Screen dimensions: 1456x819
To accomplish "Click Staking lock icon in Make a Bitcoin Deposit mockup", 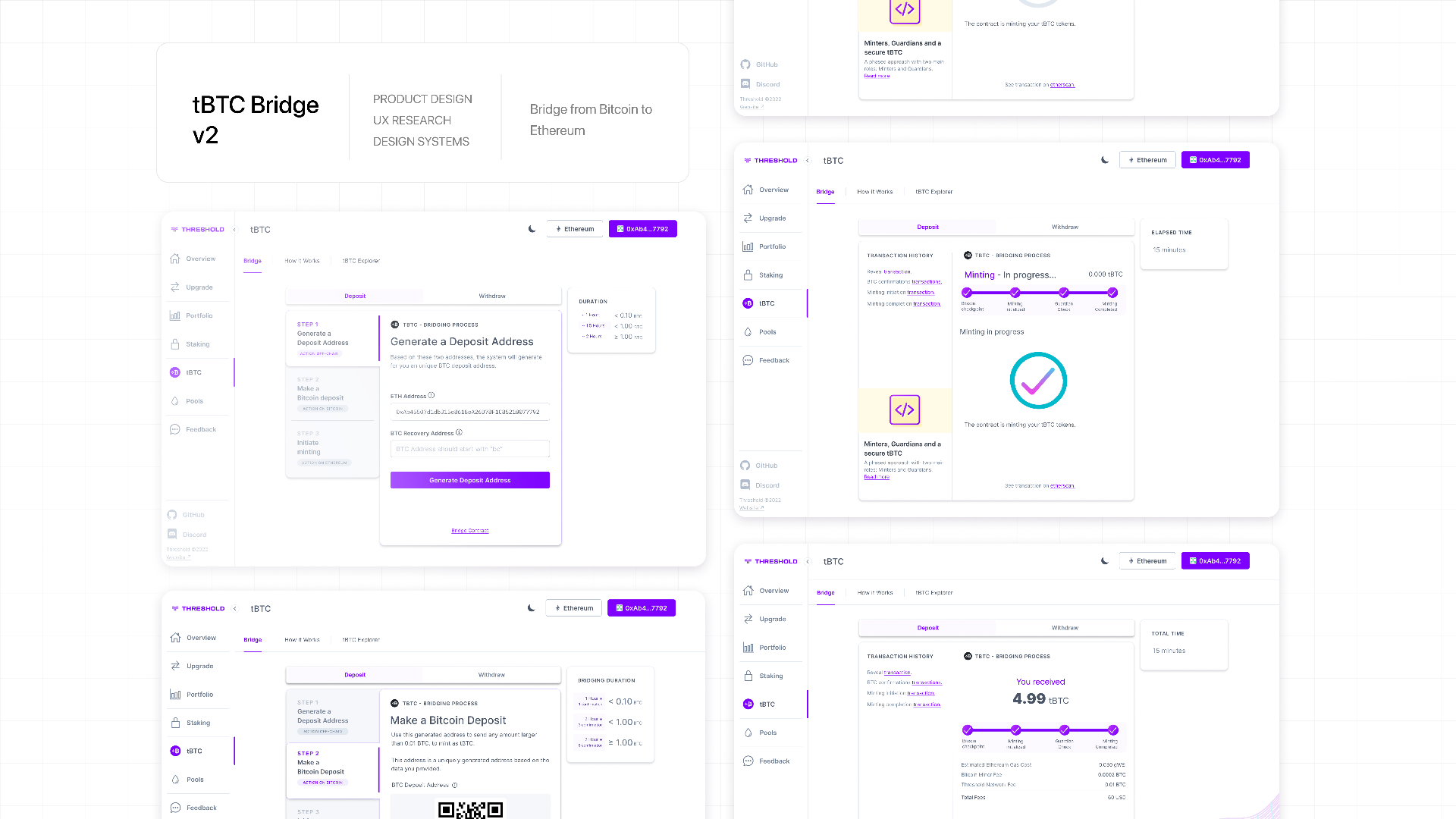I will click(176, 723).
